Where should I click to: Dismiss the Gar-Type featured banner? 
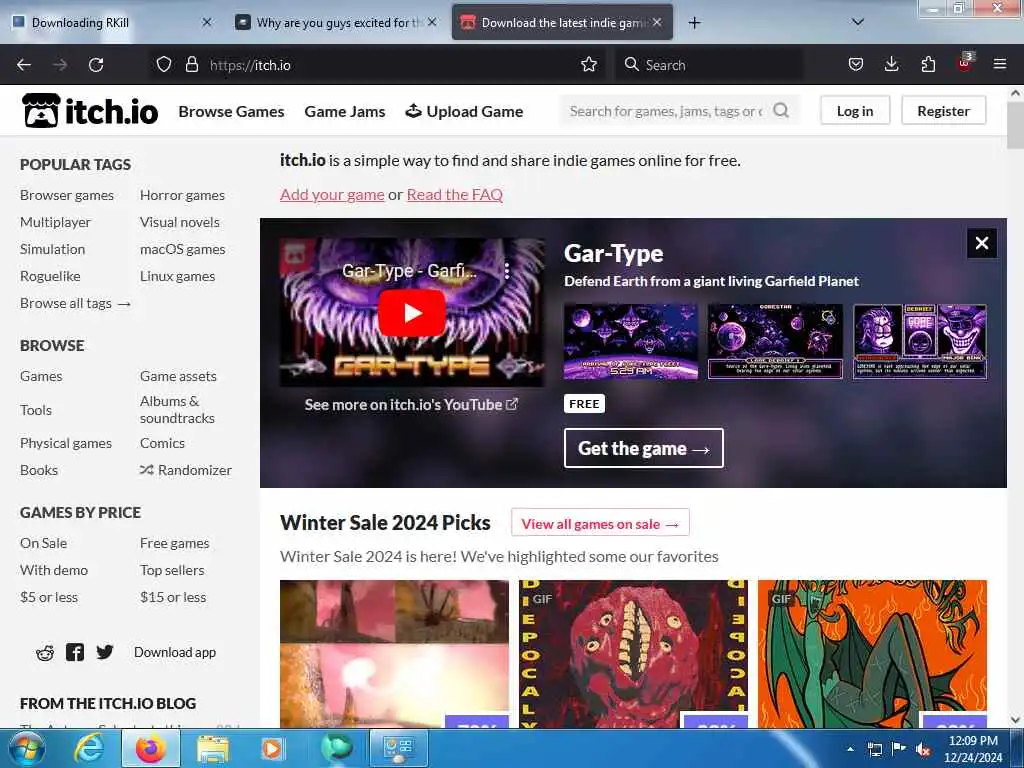(982, 244)
